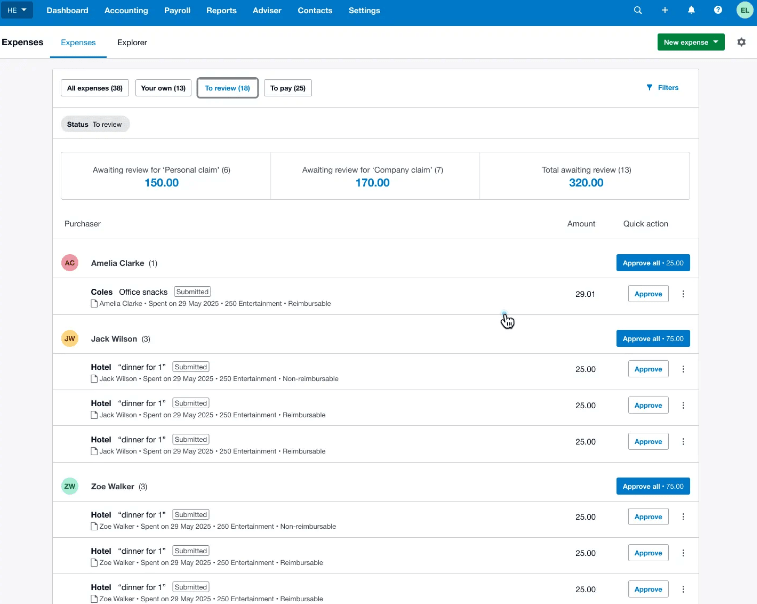Click the Amount column header

click(581, 224)
